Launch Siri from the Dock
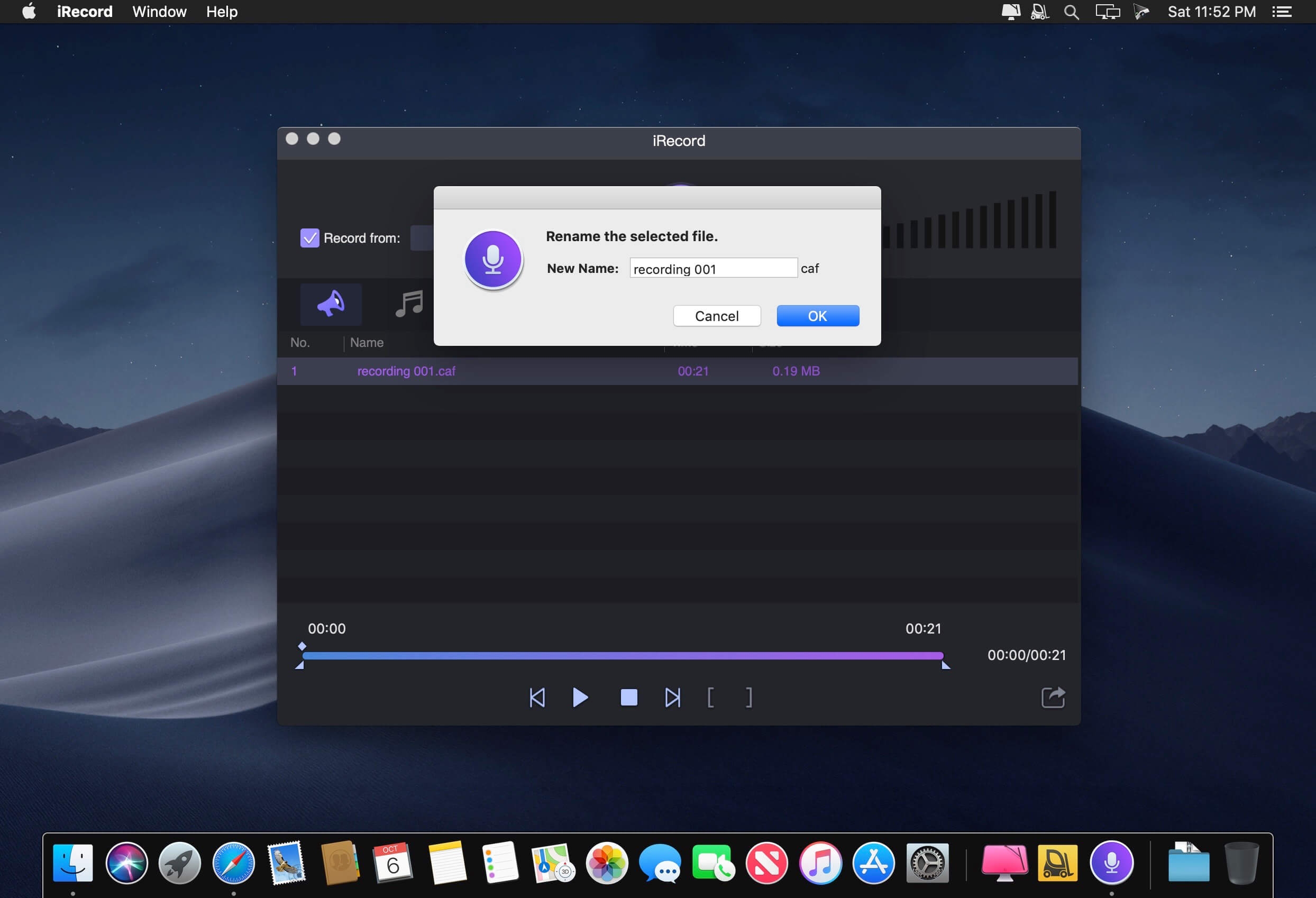Image resolution: width=1316 pixels, height=898 pixels. coord(126,863)
